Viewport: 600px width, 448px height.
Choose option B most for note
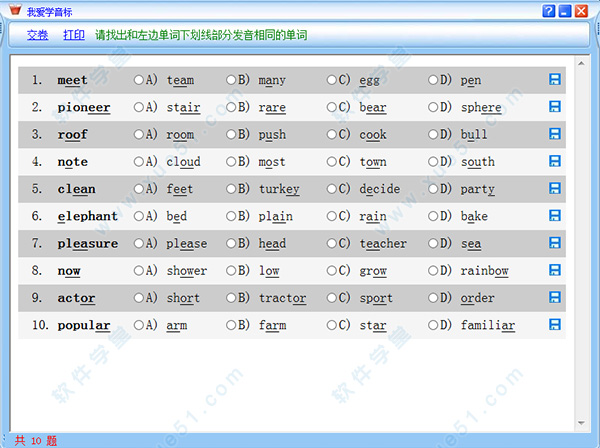[231, 161]
